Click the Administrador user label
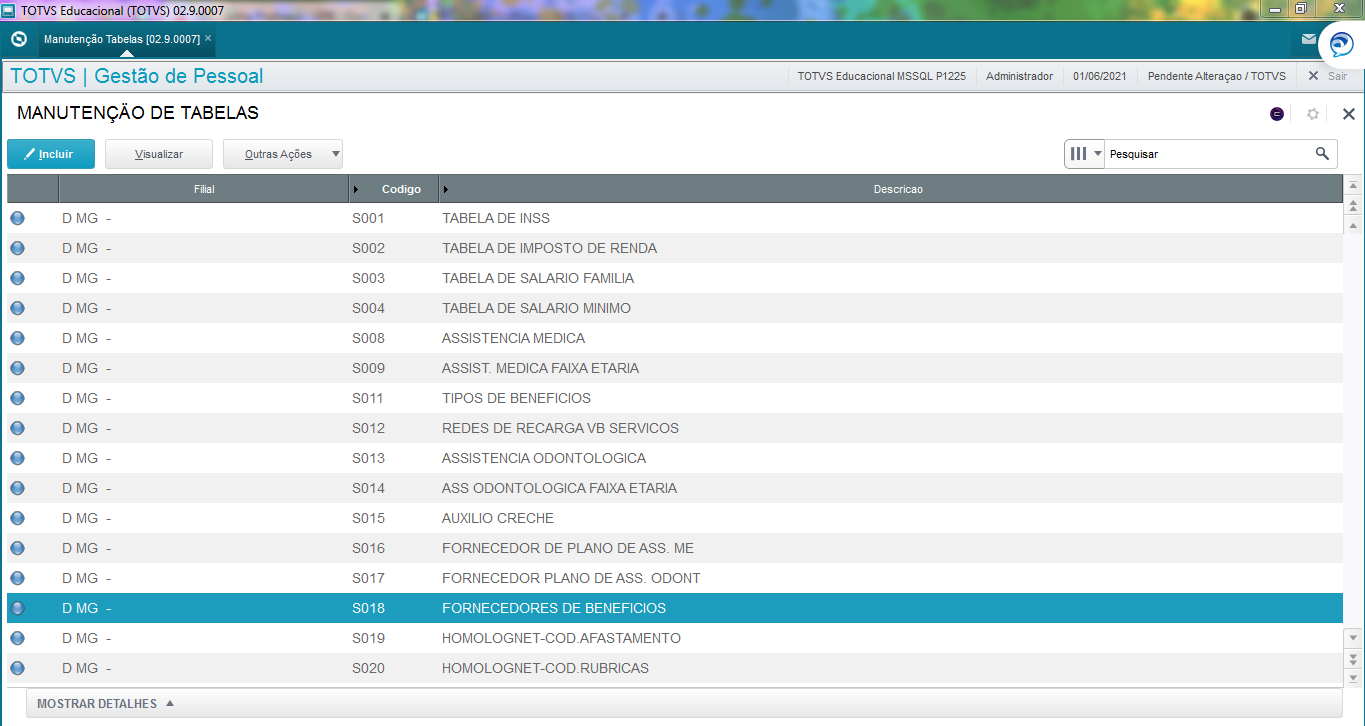The height and width of the screenshot is (726, 1365). (x=1019, y=76)
